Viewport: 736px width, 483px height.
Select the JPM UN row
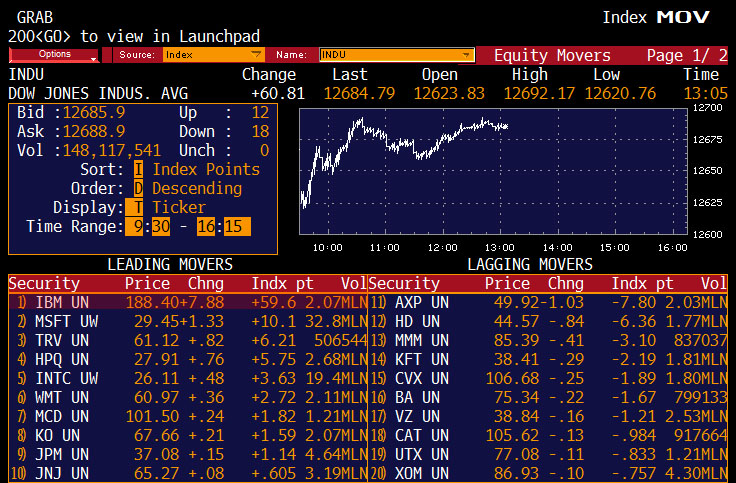click(x=188, y=454)
